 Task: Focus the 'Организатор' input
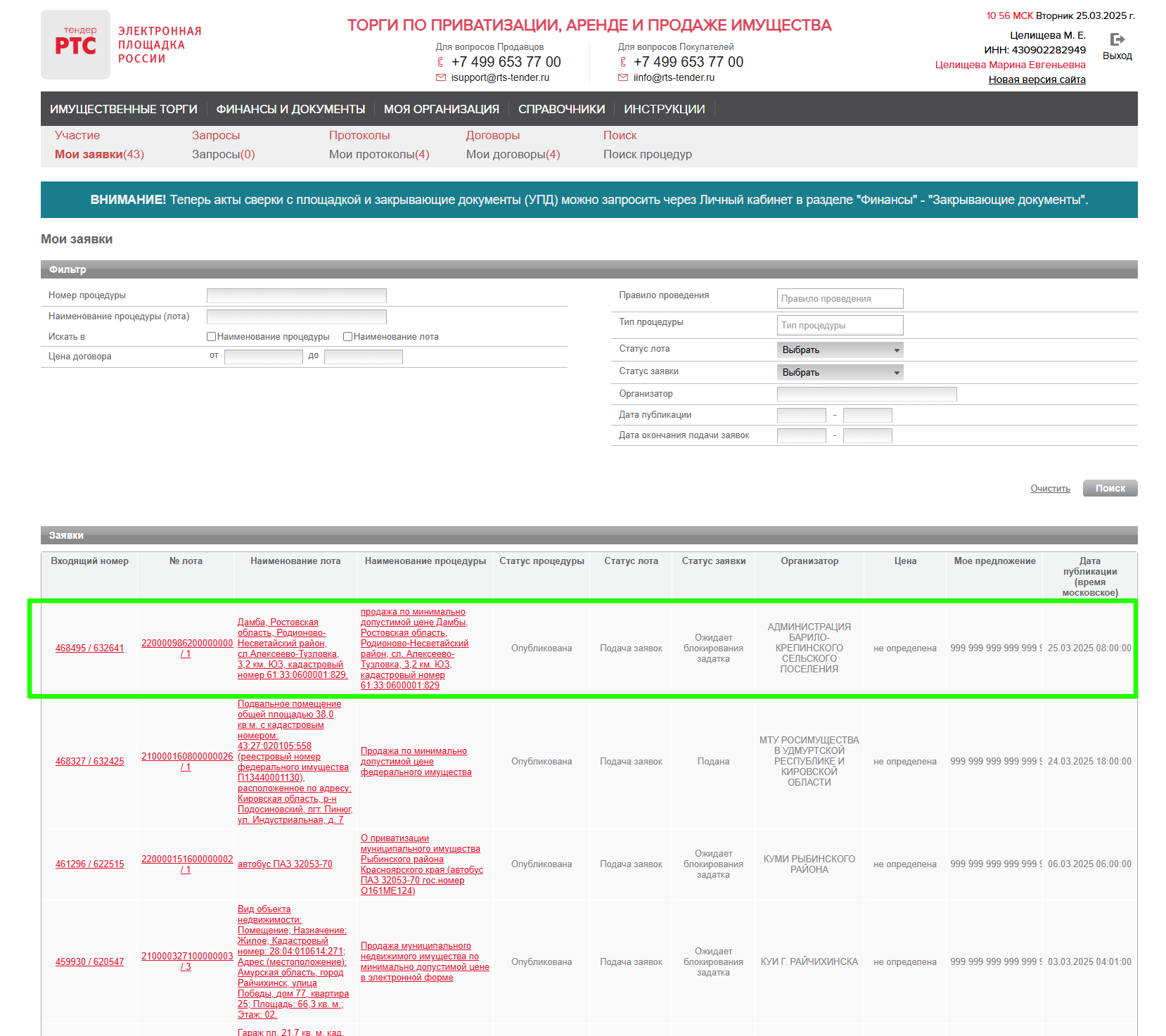(867, 394)
